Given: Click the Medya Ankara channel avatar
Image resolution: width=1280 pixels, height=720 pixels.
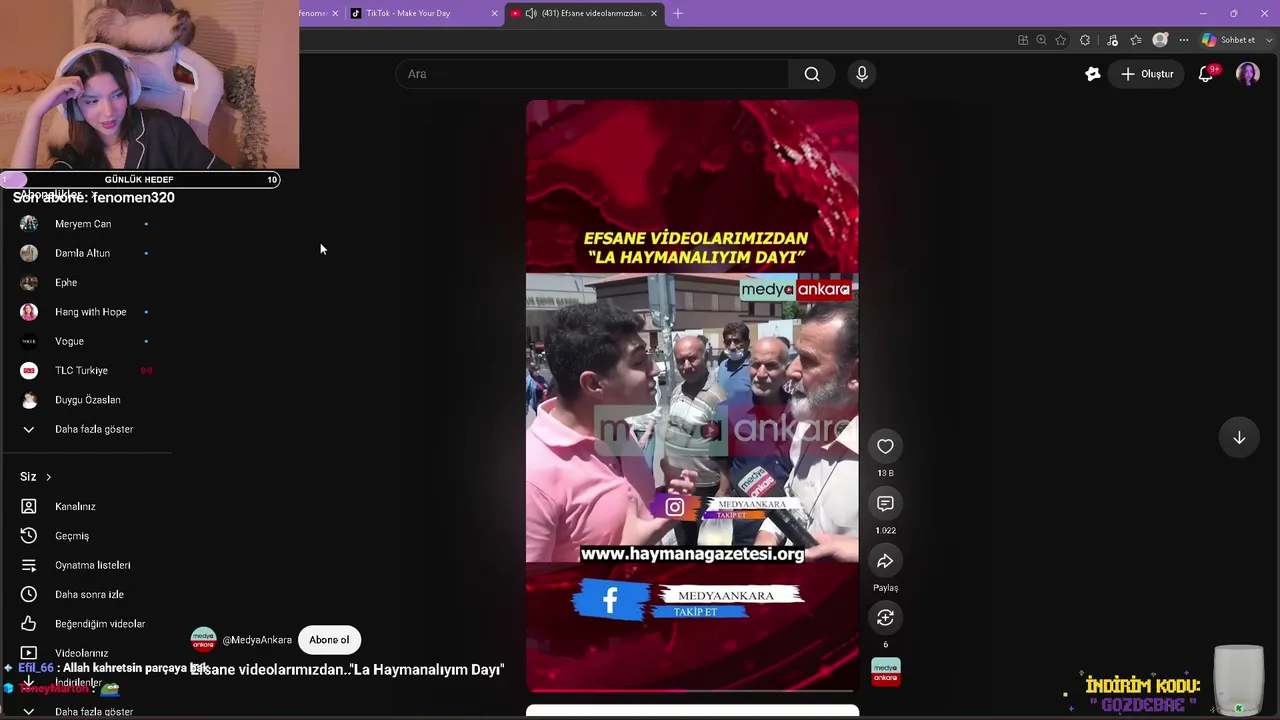Looking at the screenshot, I should pyautogui.click(x=203, y=640).
